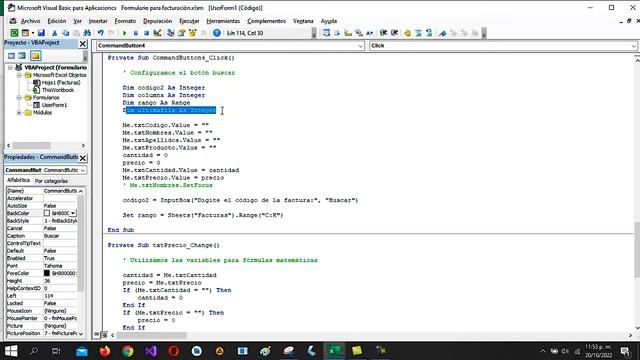The height and width of the screenshot is (360, 640).
Task: Click View Code icon in Project panel
Action: 11,56
